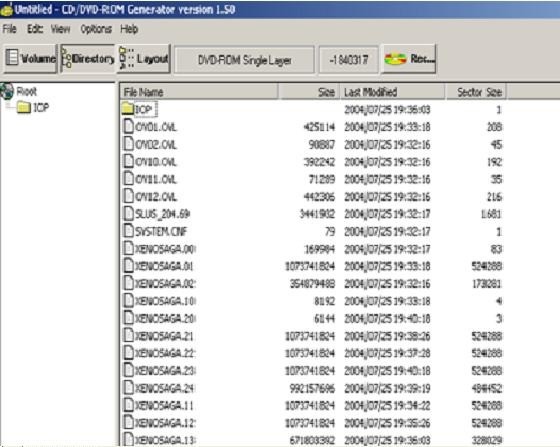Click size value 425114 of OV01.OVL

(319, 127)
